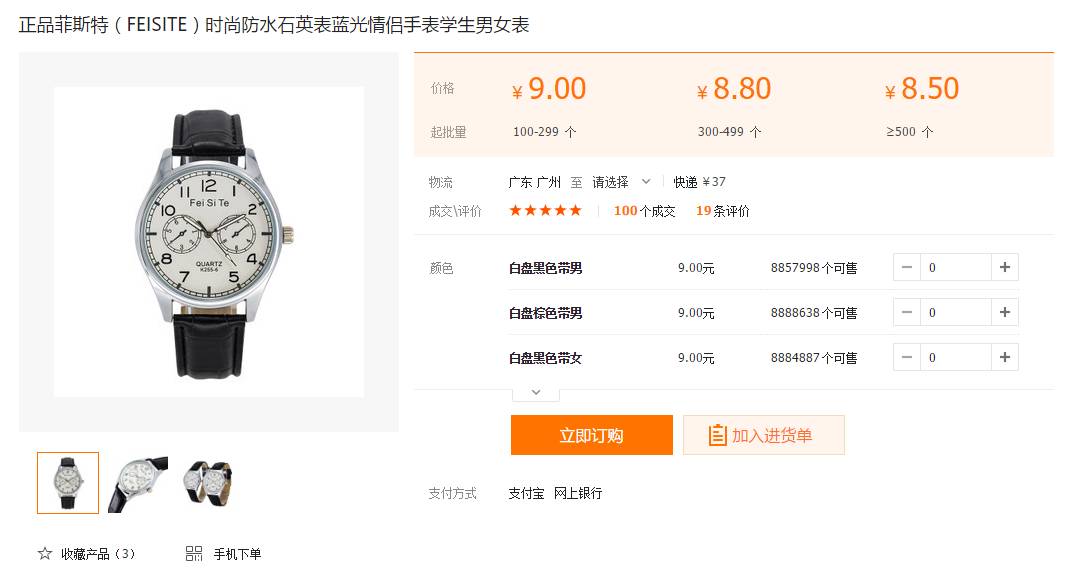The image size is (1068, 584).
Task: Click the main watch product image
Action: [x=209, y=242]
